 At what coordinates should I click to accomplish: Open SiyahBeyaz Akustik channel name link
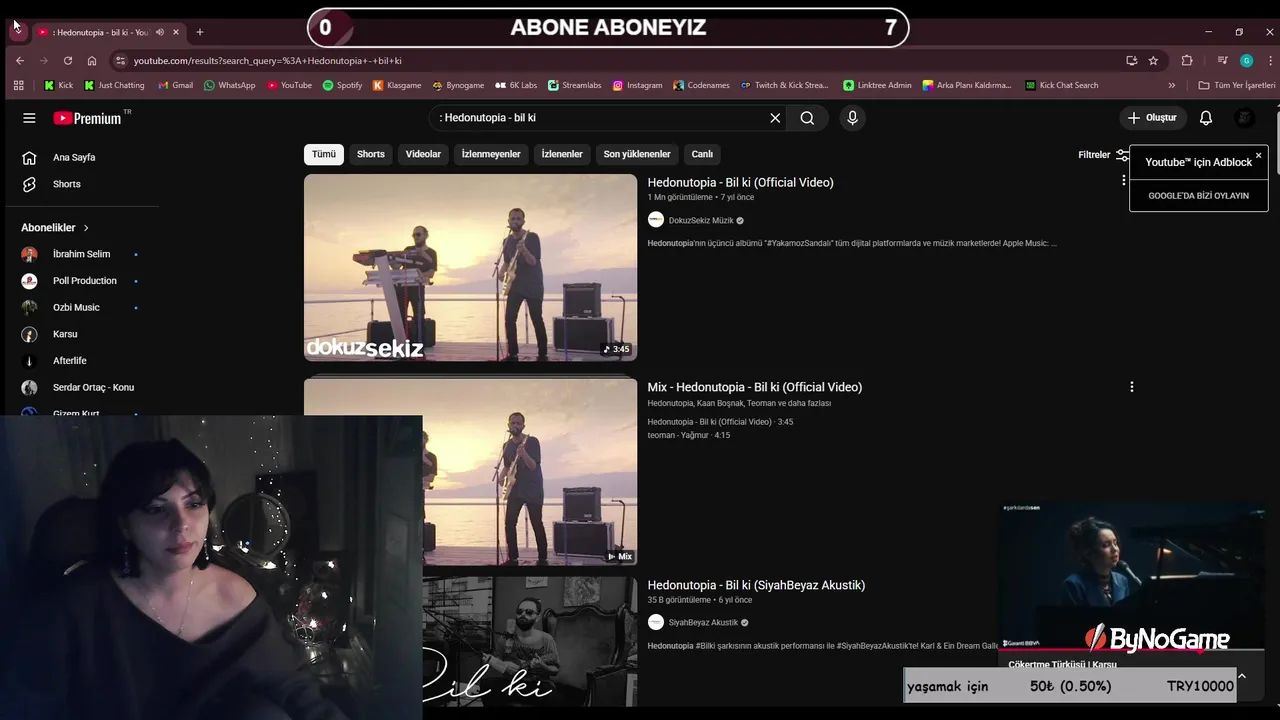(703, 622)
